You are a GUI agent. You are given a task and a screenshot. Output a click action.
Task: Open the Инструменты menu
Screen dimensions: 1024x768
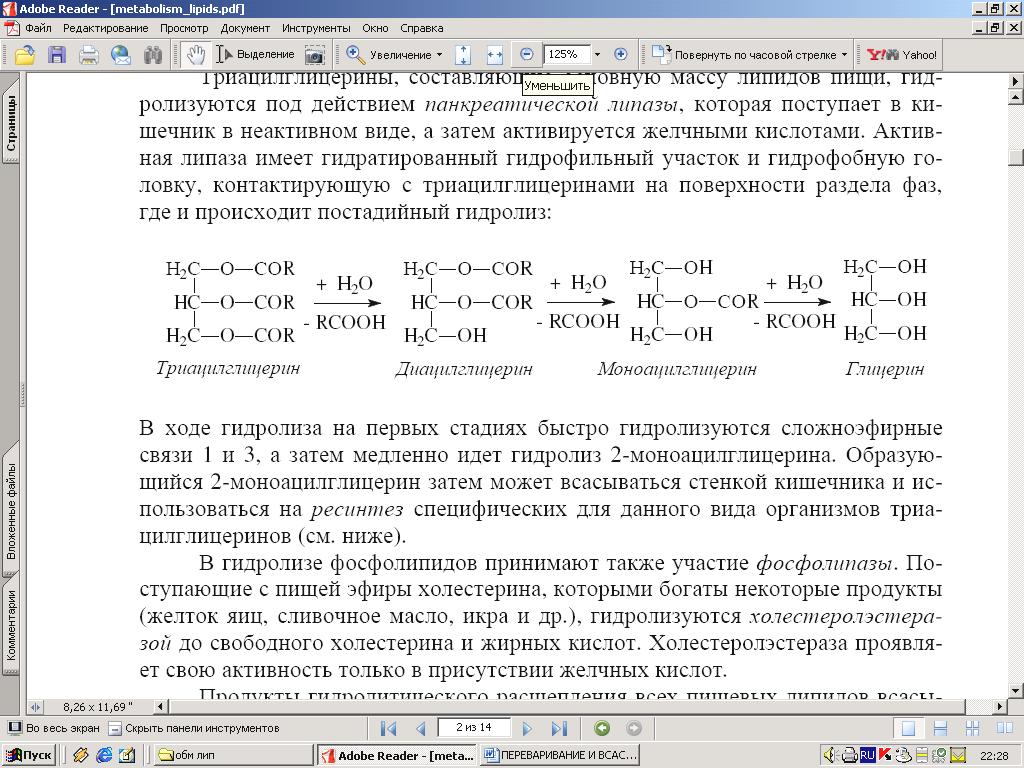[x=316, y=28]
